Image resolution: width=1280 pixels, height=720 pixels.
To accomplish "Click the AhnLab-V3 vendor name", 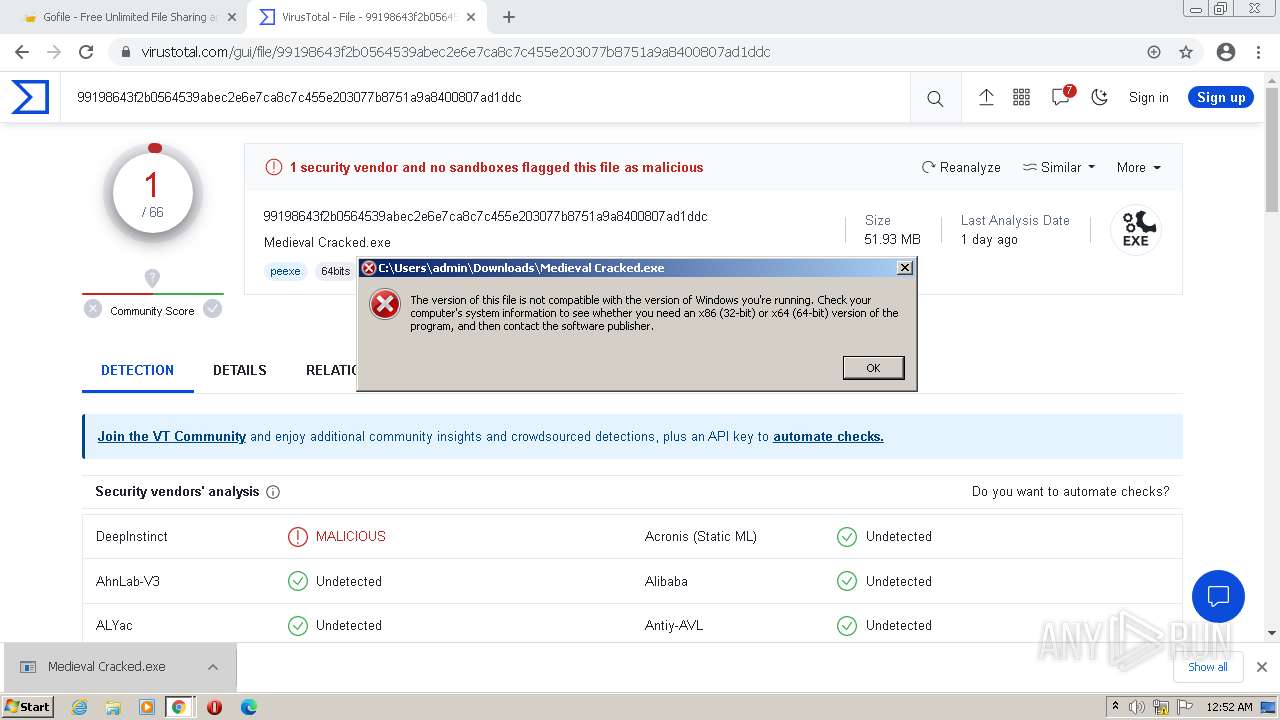I will pos(127,581).
